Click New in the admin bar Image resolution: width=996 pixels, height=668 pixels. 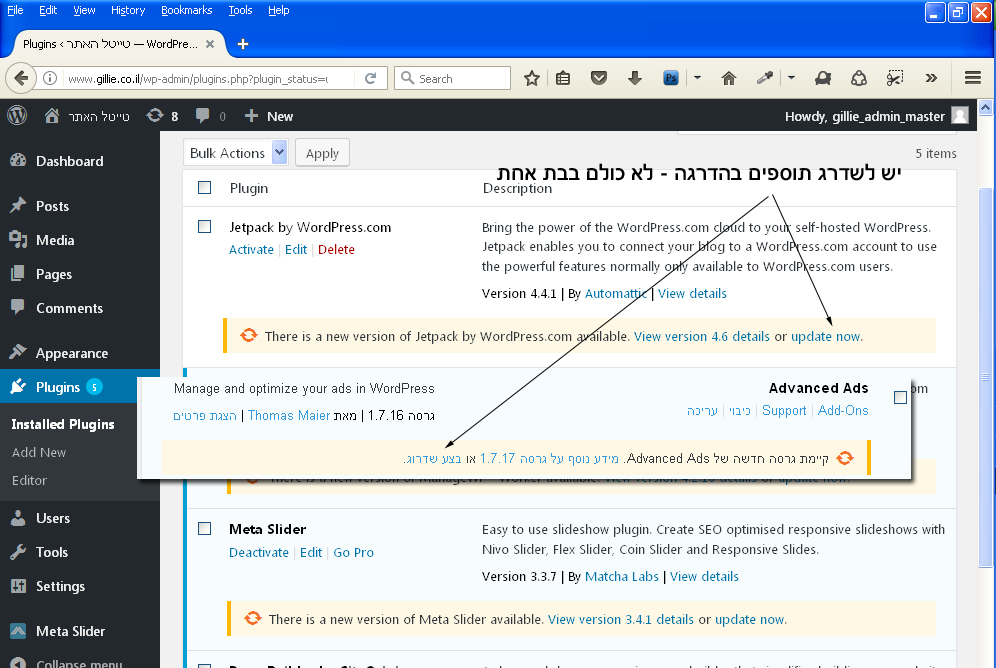(269, 116)
